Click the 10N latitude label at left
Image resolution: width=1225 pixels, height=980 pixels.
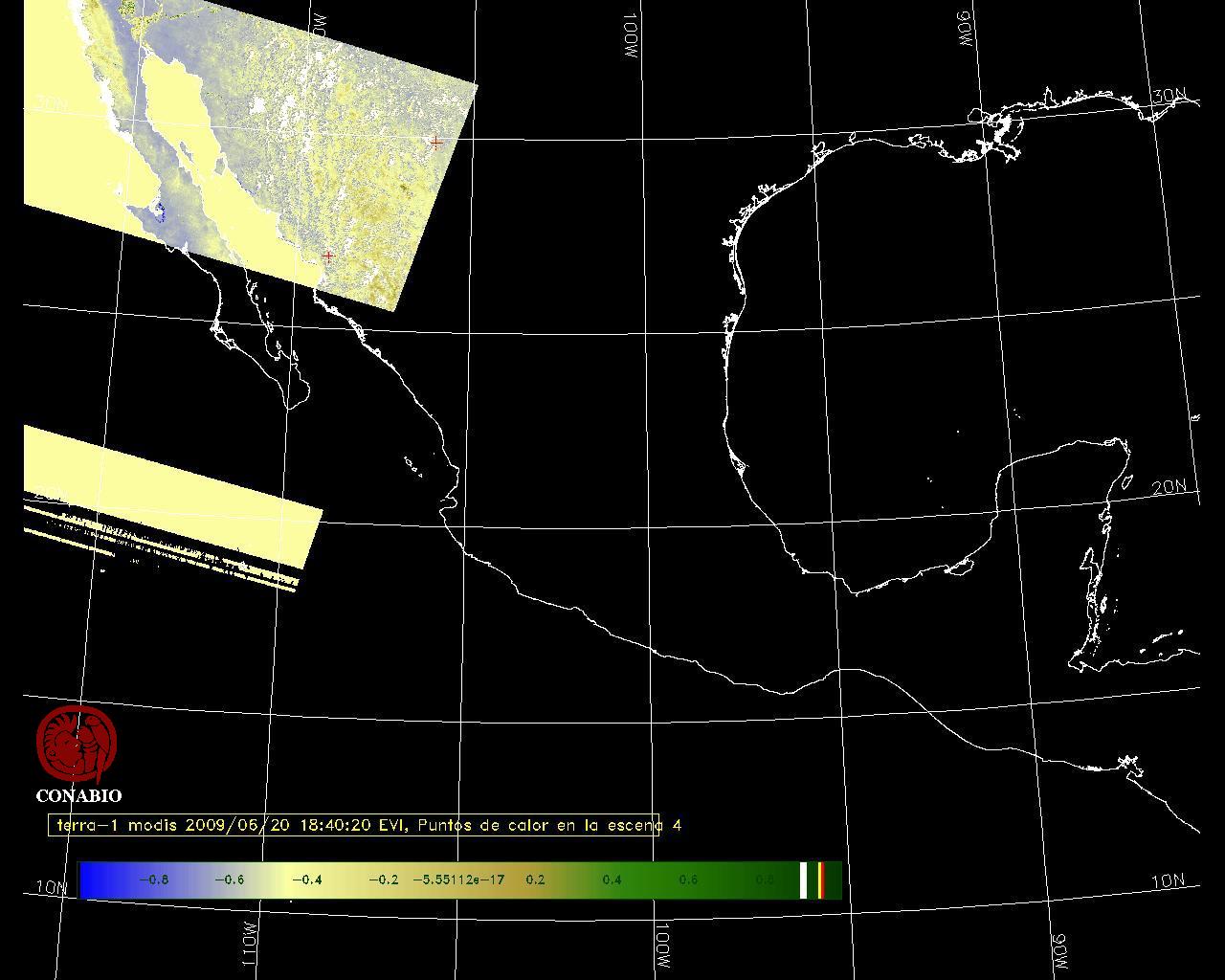coord(53,887)
